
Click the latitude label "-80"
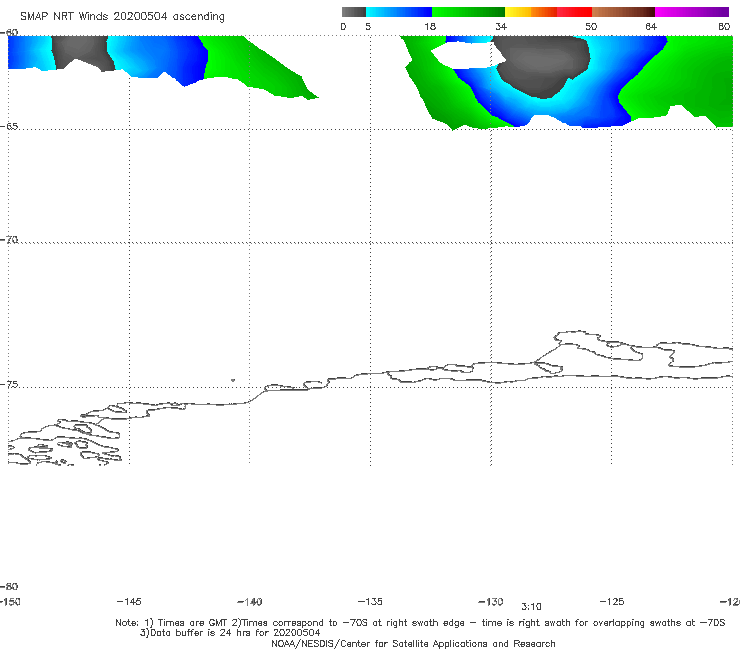[9, 586]
